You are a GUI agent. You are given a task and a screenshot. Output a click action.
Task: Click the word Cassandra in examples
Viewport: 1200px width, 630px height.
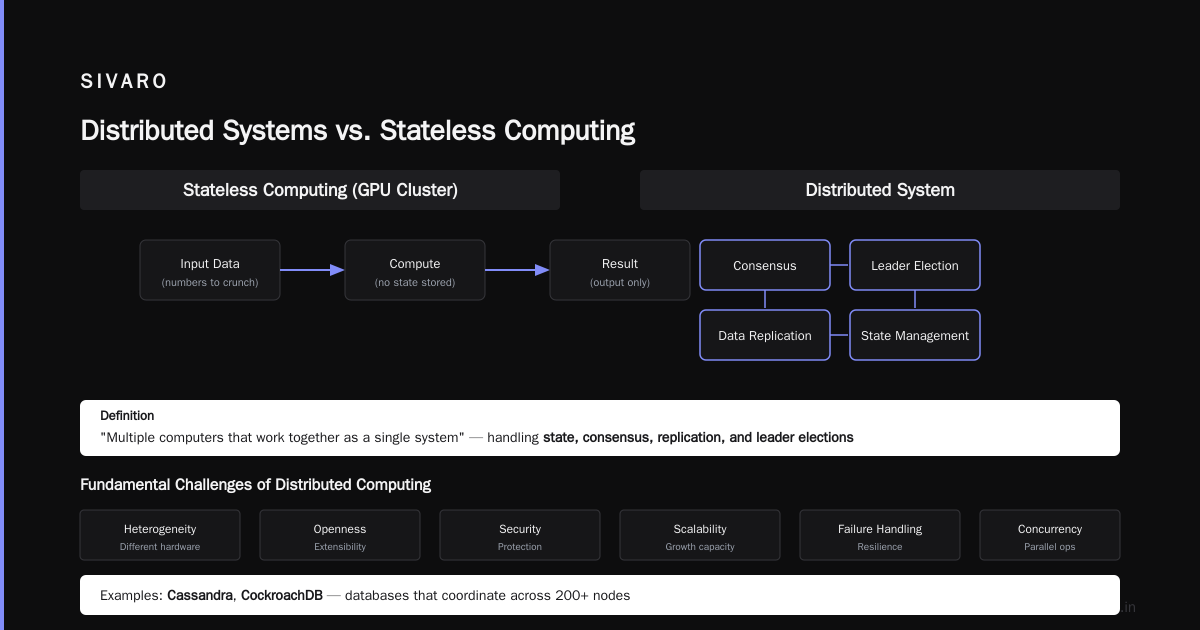pos(200,595)
